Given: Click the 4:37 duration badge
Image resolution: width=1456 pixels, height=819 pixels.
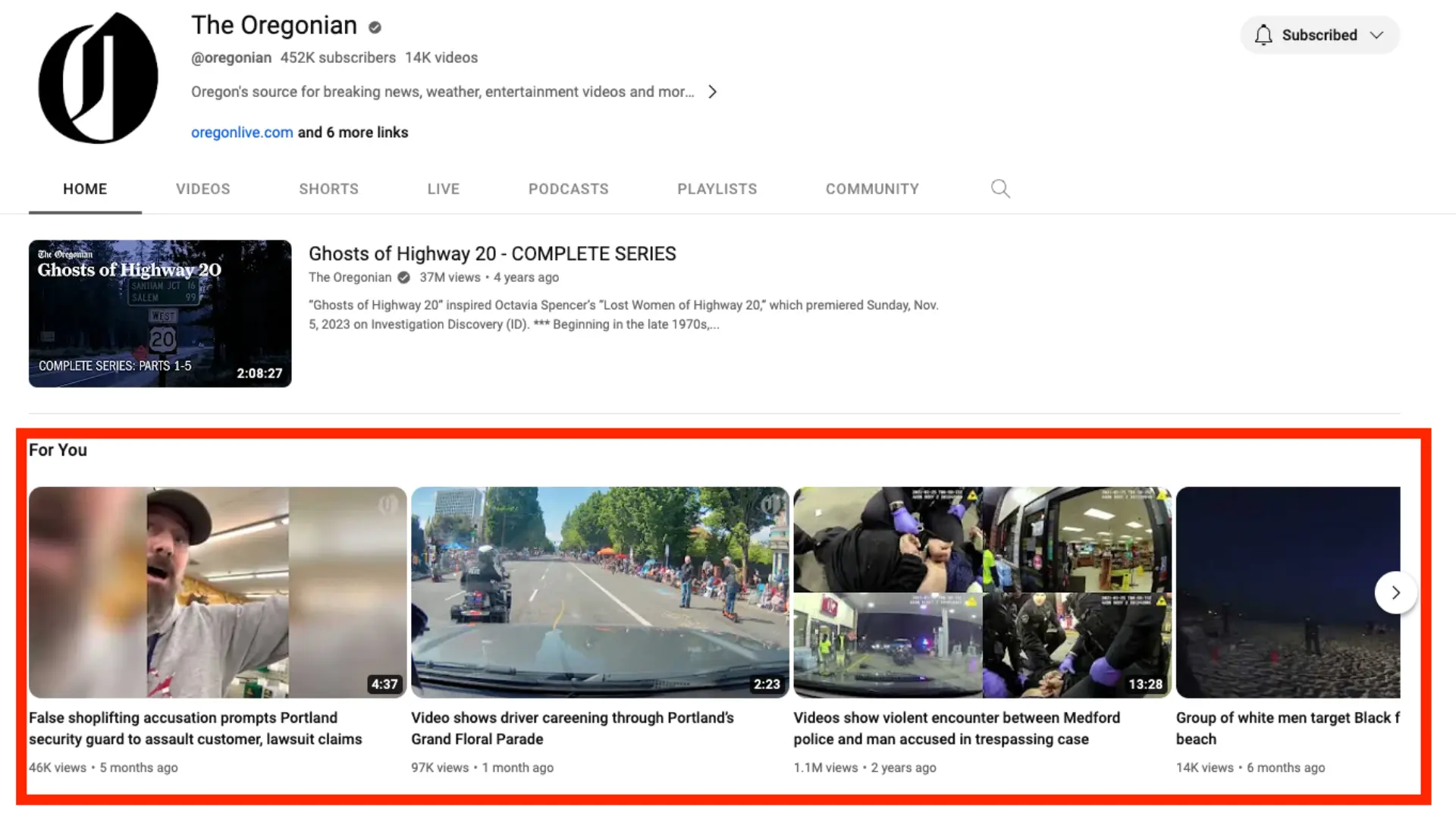Looking at the screenshot, I should pos(384,684).
